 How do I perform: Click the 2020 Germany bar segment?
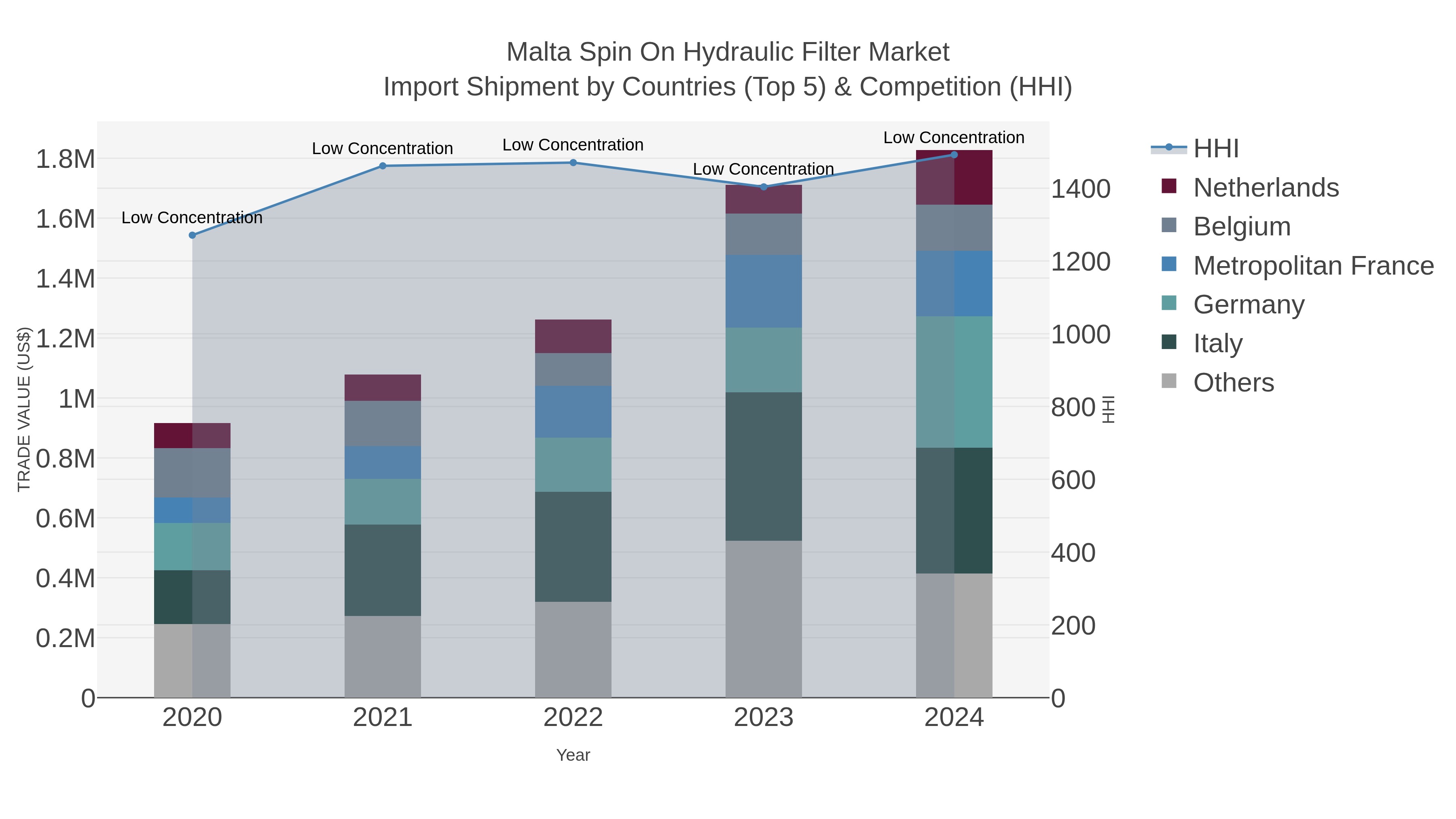tap(192, 546)
